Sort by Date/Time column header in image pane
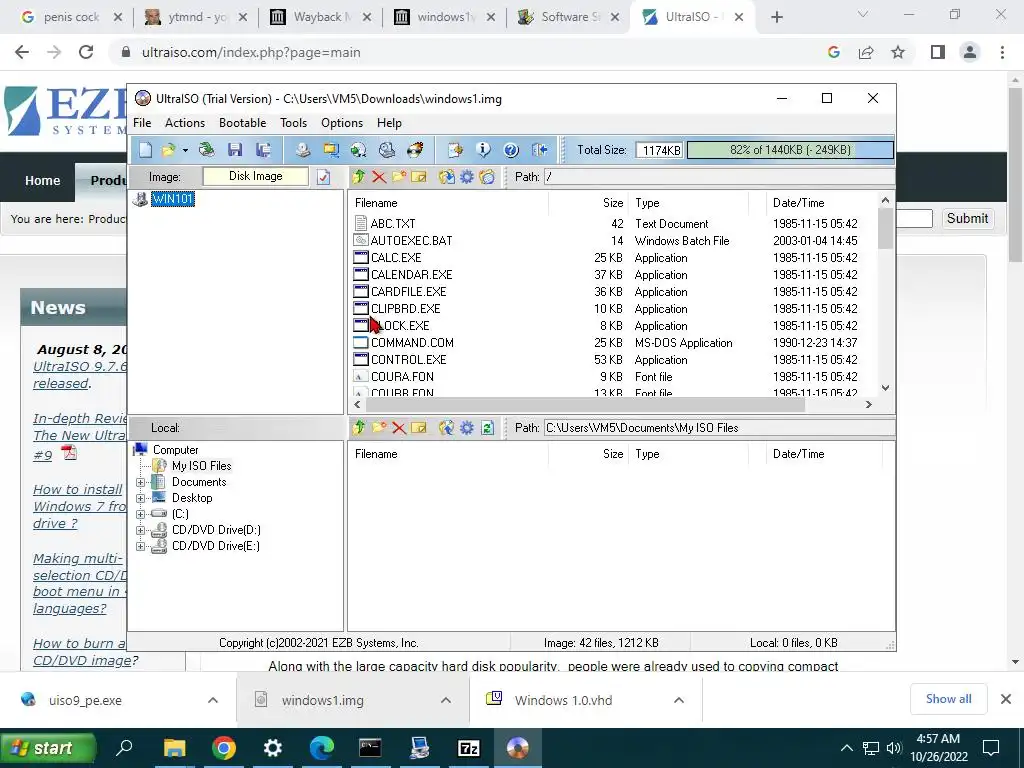This screenshot has width=1024, height=768. click(822, 203)
